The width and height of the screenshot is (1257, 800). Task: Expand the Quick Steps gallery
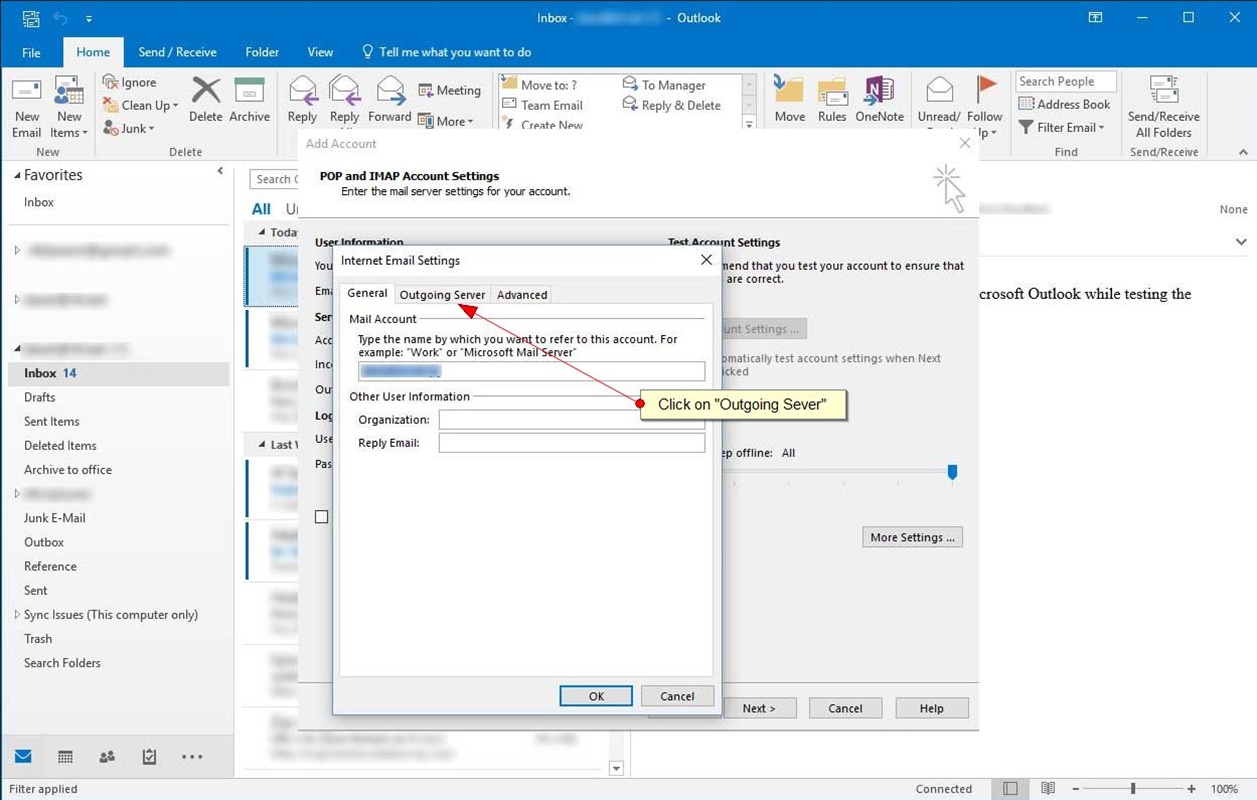tap(749, 124)
